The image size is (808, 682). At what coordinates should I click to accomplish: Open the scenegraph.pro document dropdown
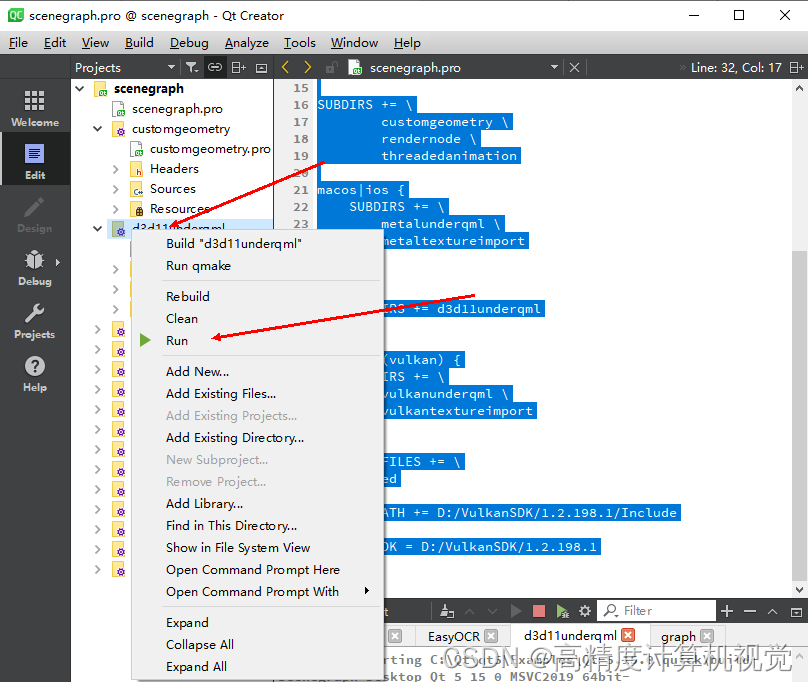click(x=556, y=66)
